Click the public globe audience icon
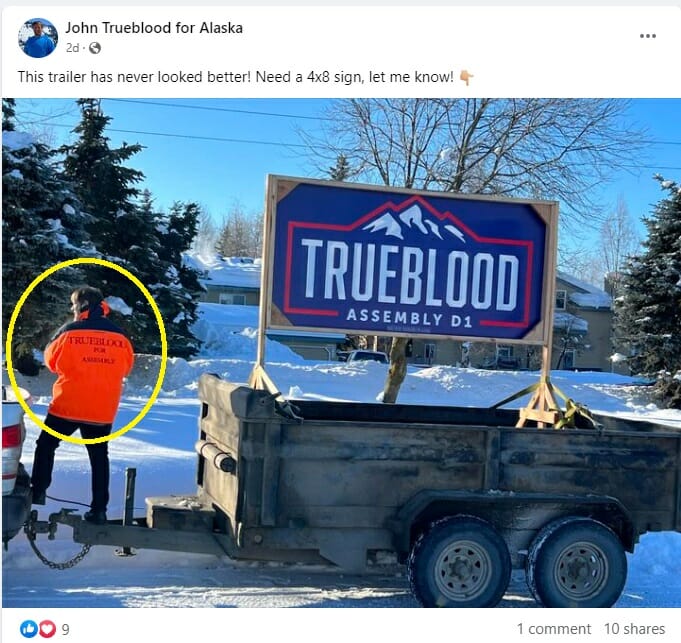Image resolution: width=681 pixels, height=643 pixels. [x=95, y=48]
